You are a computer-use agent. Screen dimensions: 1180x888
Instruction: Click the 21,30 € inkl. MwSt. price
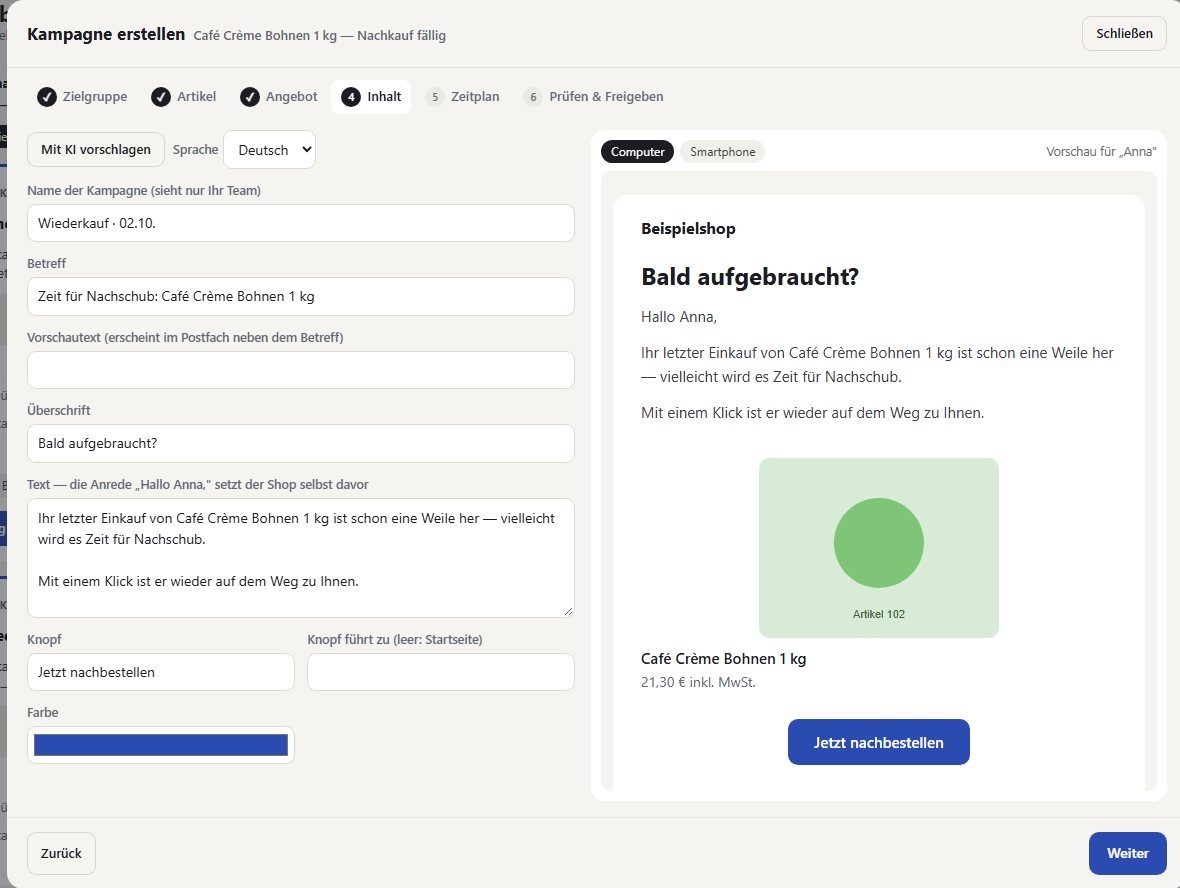(698, 683)
